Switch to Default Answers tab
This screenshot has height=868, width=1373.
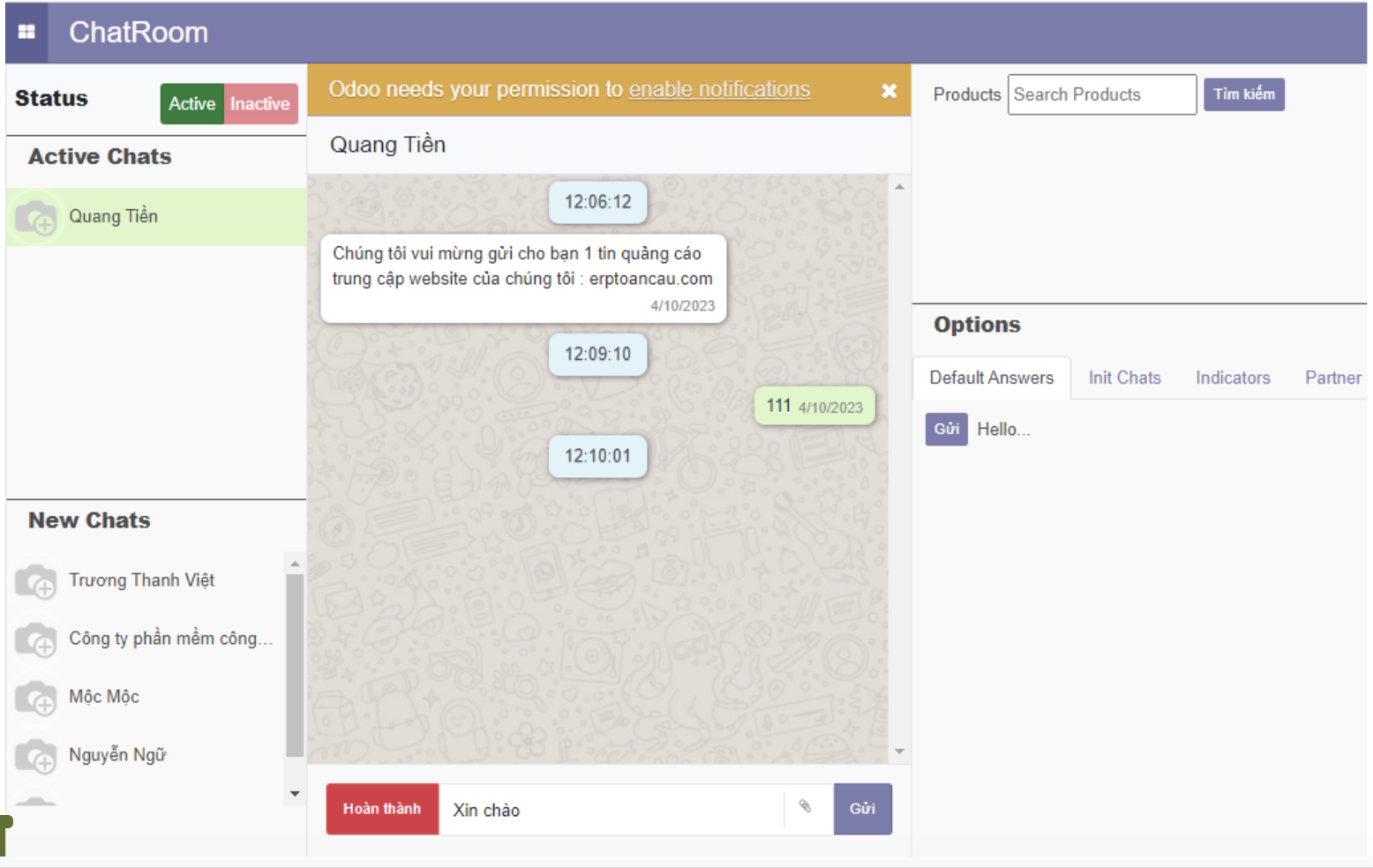(x=992, y=378)
